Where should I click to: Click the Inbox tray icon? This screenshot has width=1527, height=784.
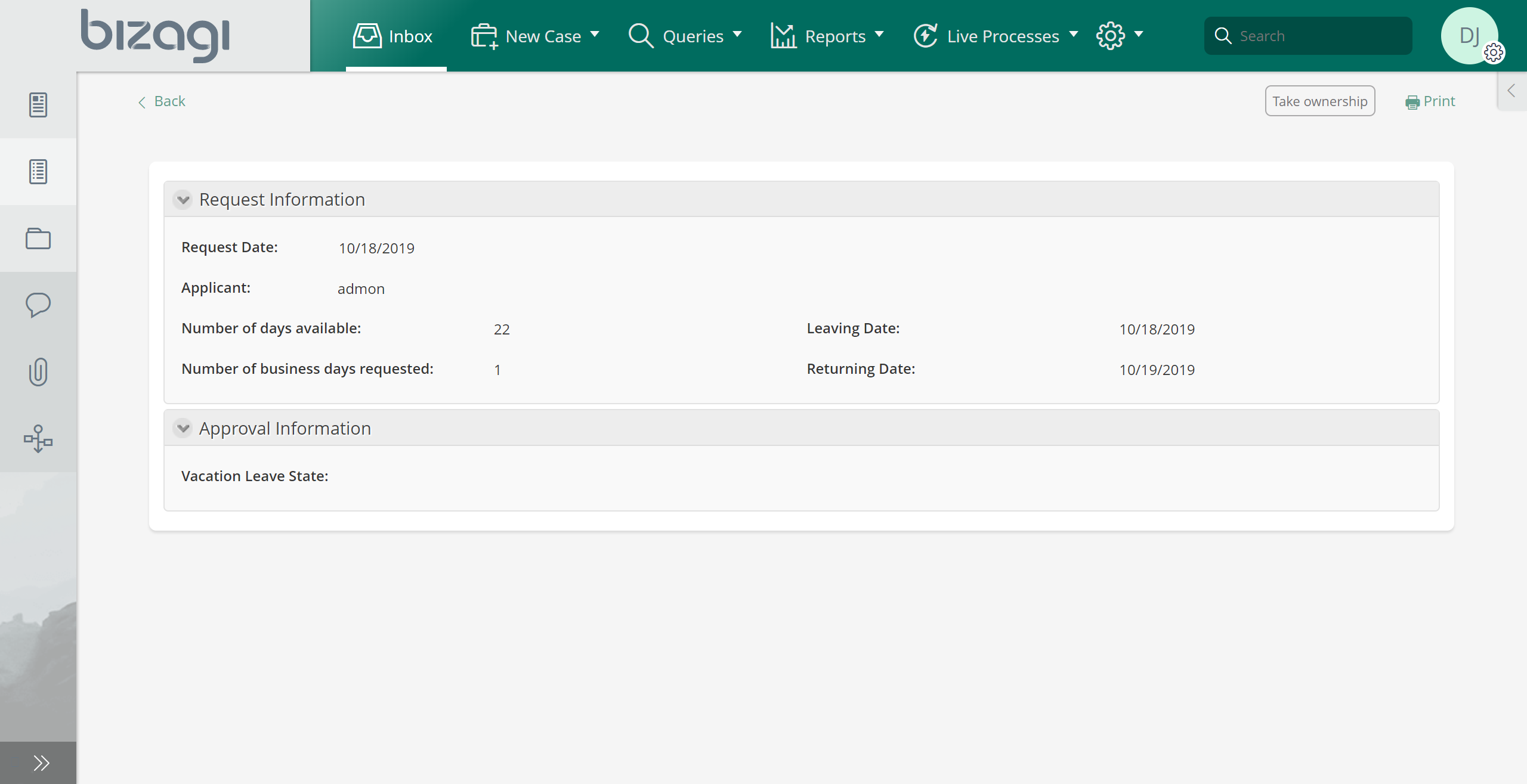pos(367,36)
